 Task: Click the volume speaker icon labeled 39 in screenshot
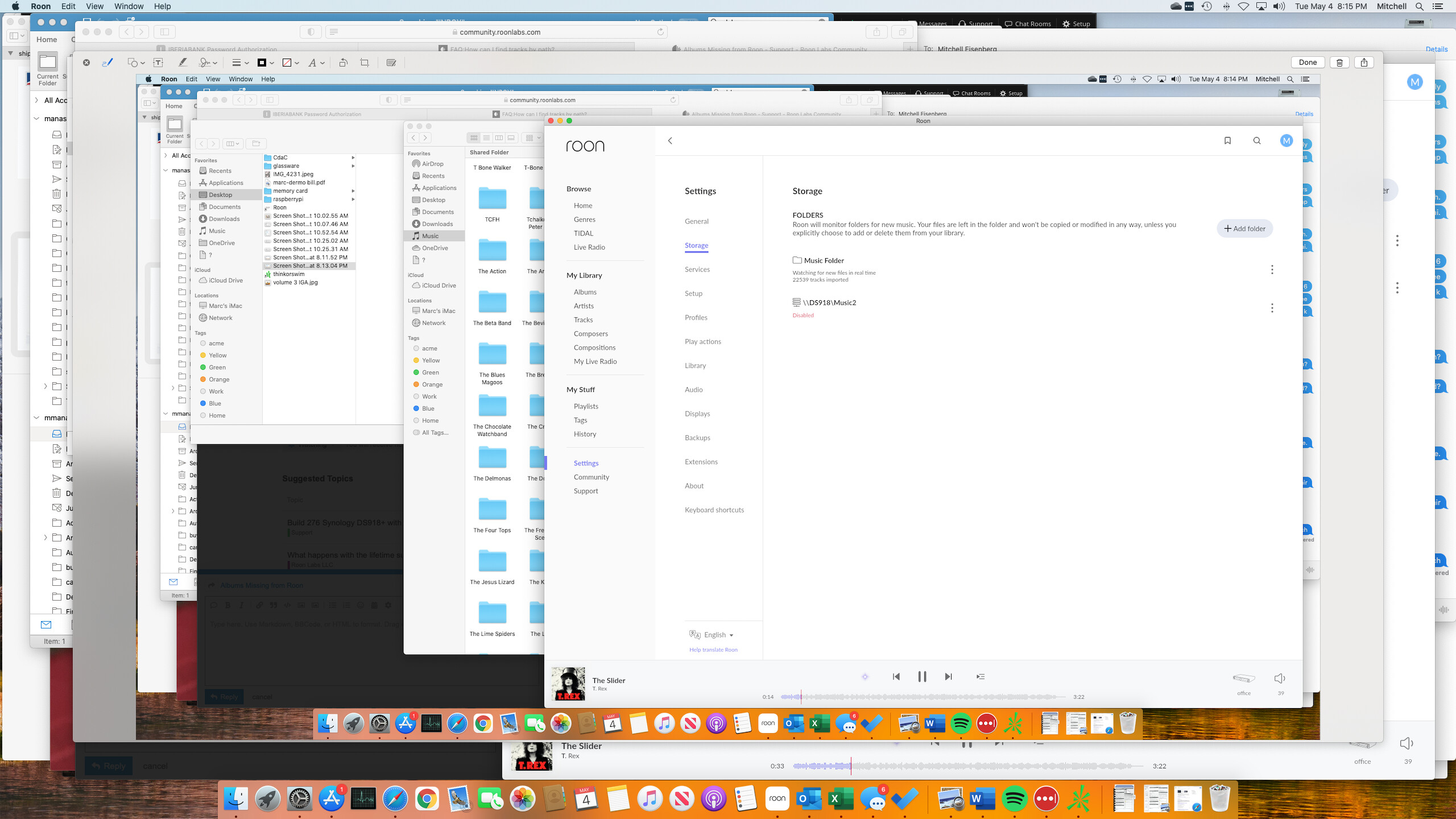pyautogui.click(x=1280, y=678)
